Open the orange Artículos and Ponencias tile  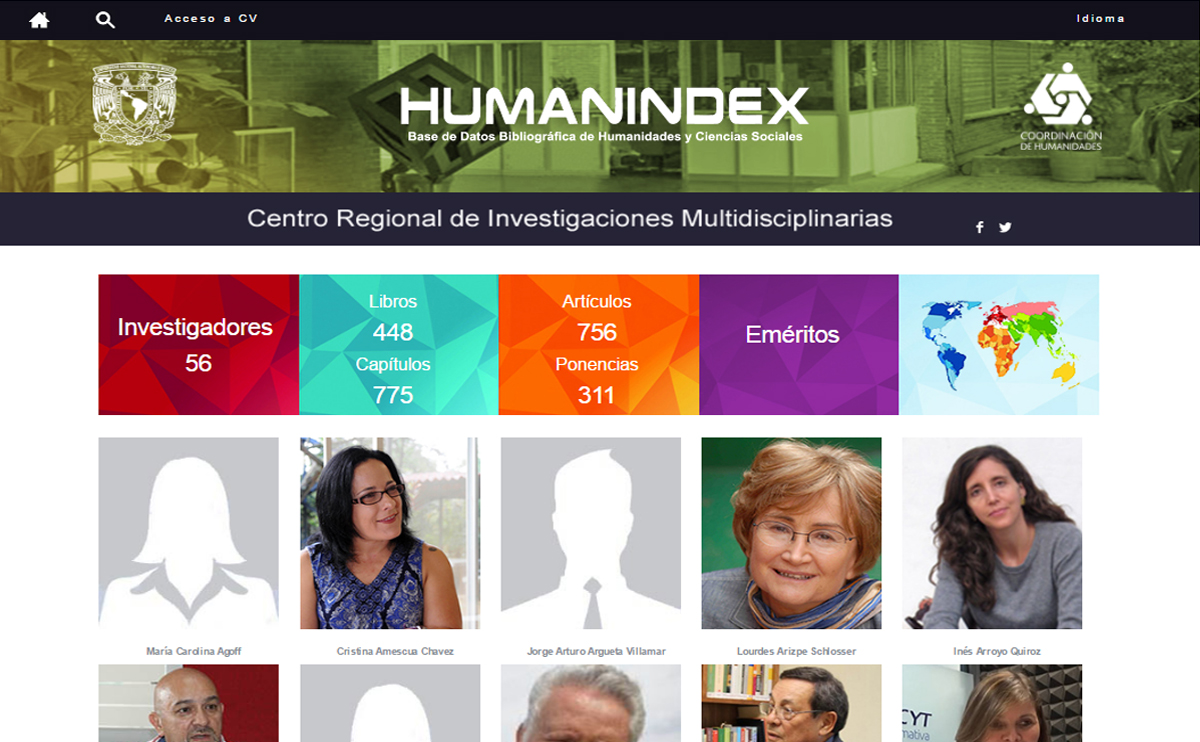598,345
